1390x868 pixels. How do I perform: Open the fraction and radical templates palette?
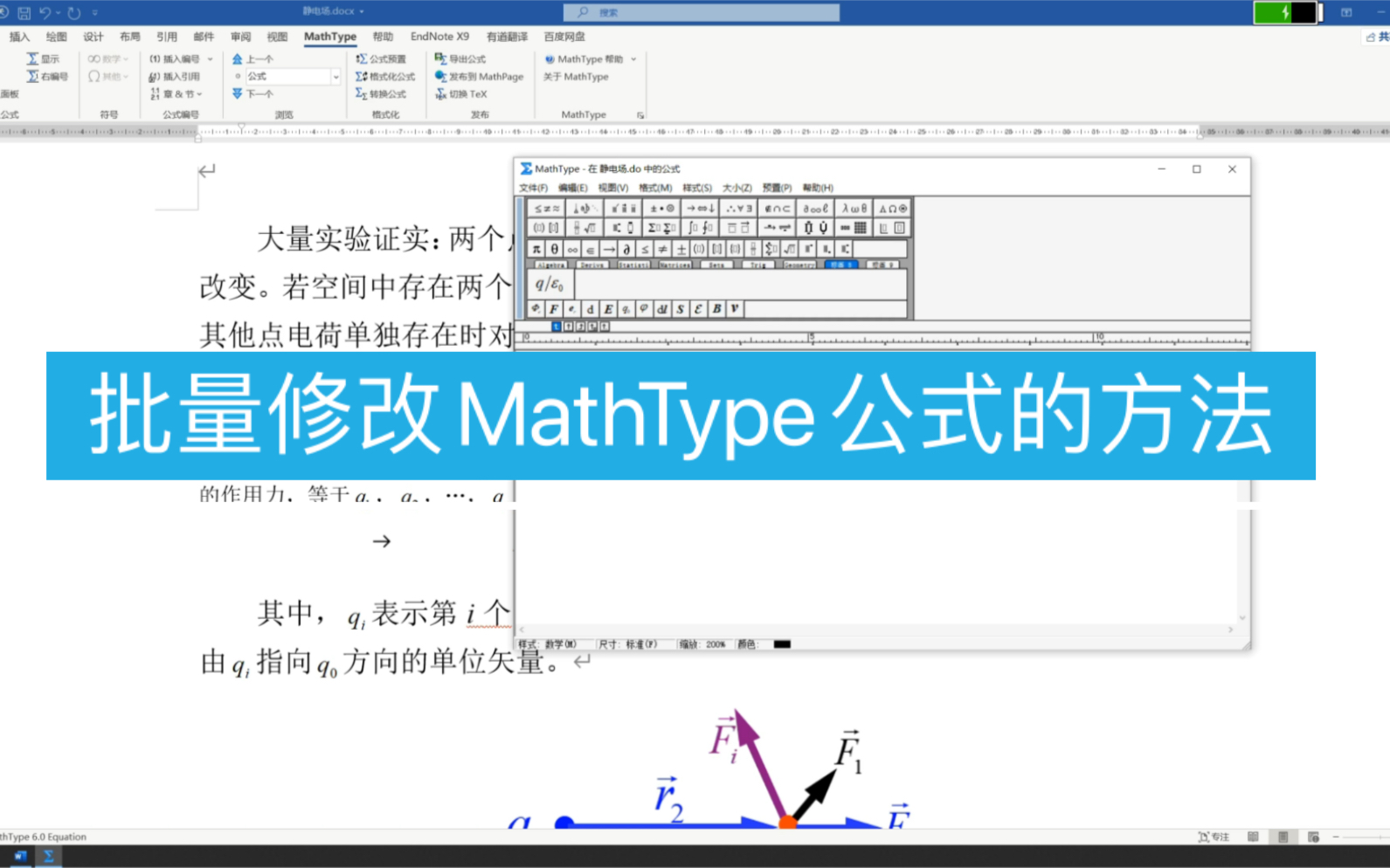click(x=584, y=228)
